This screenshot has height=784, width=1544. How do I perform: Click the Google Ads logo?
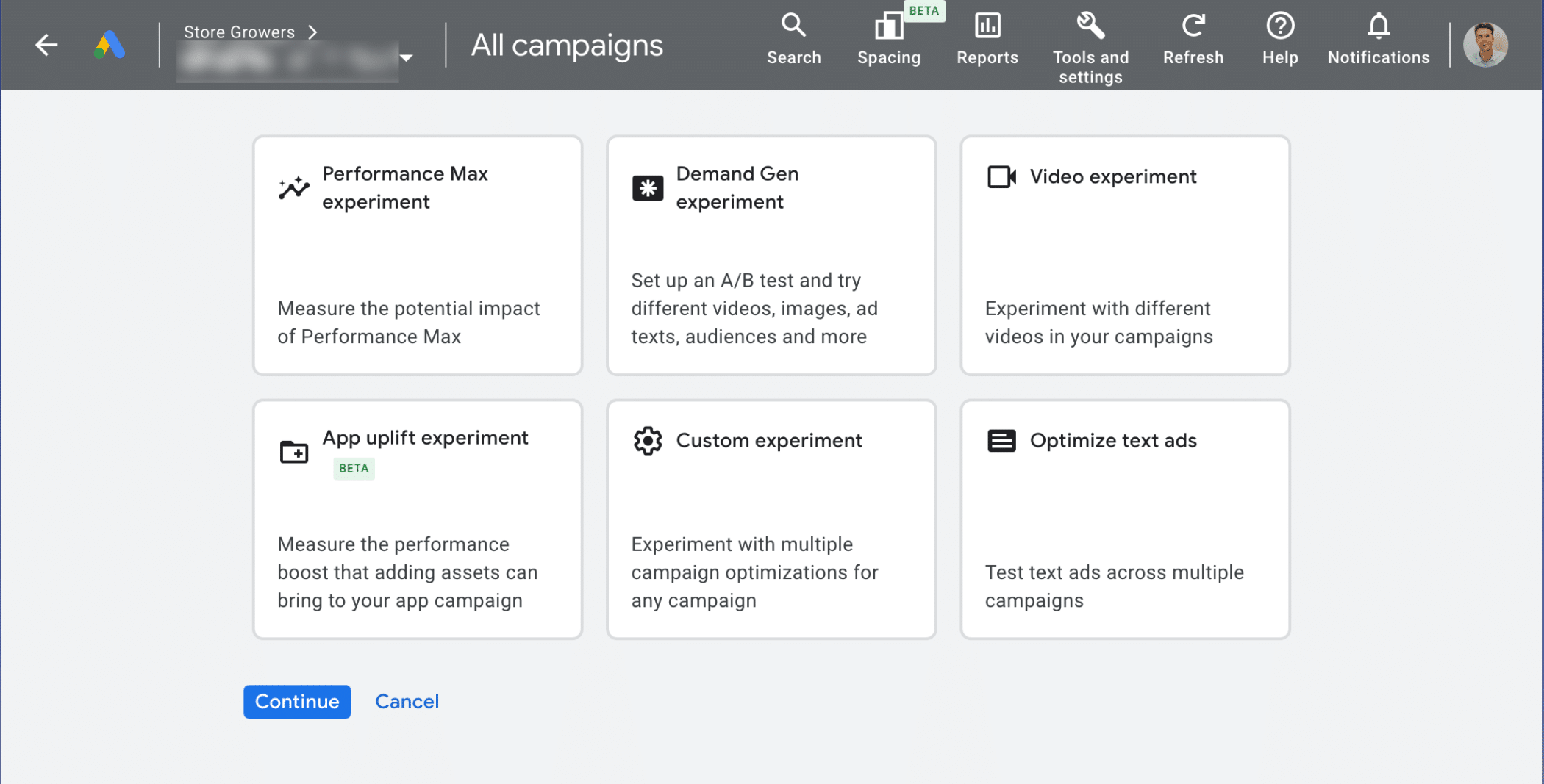click(x=110, y=45)
